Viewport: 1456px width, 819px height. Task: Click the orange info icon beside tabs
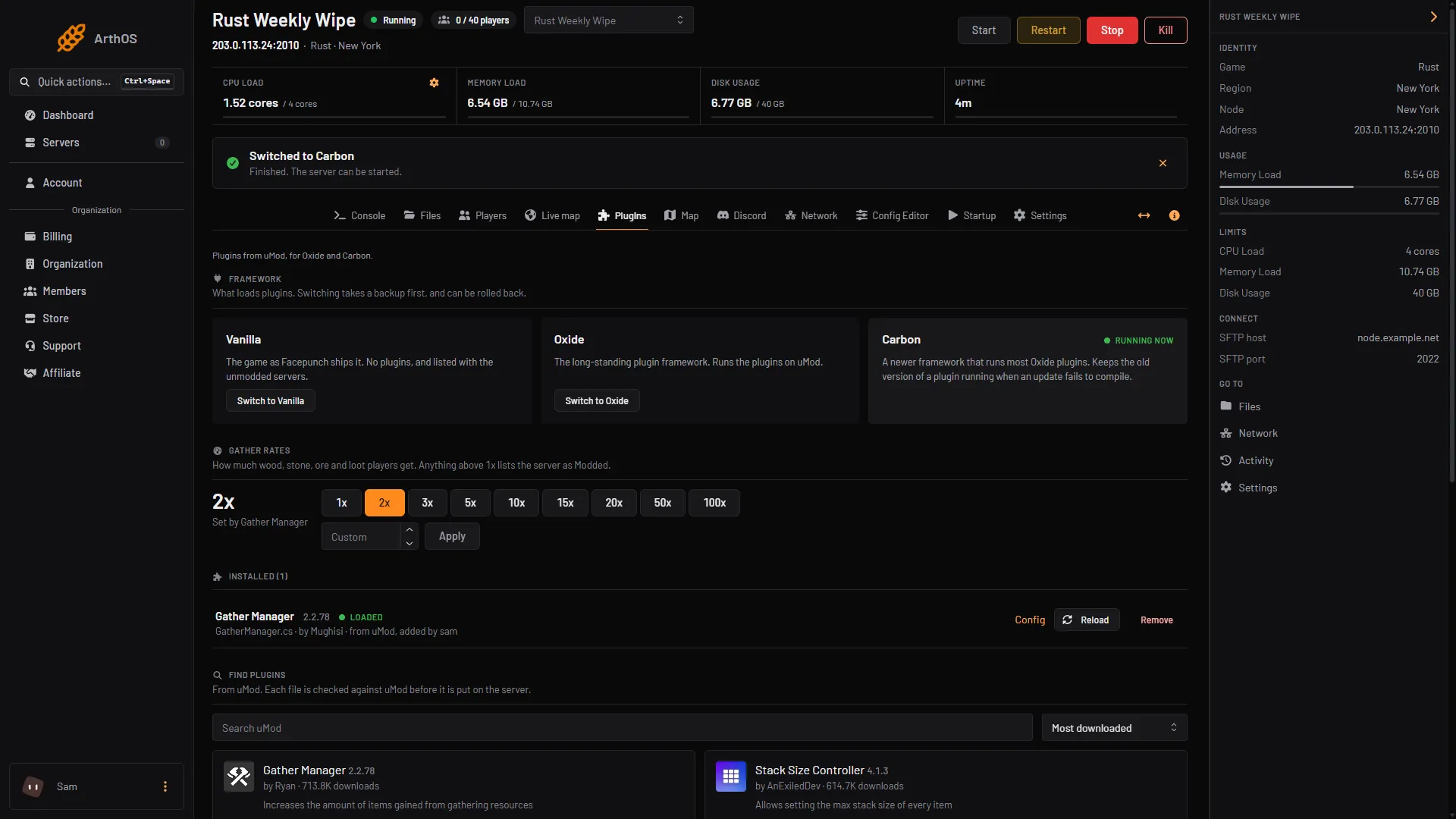(x=1174, y=215)
